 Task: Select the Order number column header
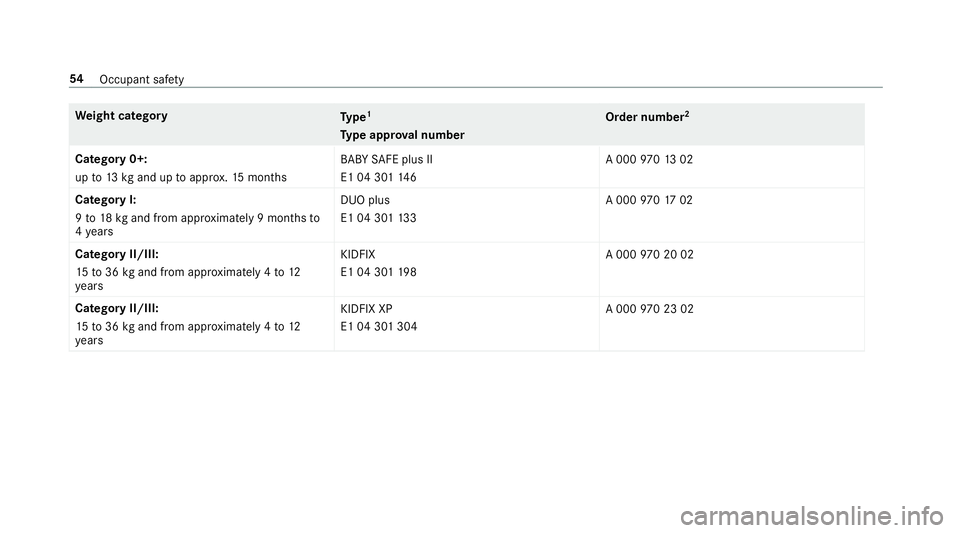point(647,117)
